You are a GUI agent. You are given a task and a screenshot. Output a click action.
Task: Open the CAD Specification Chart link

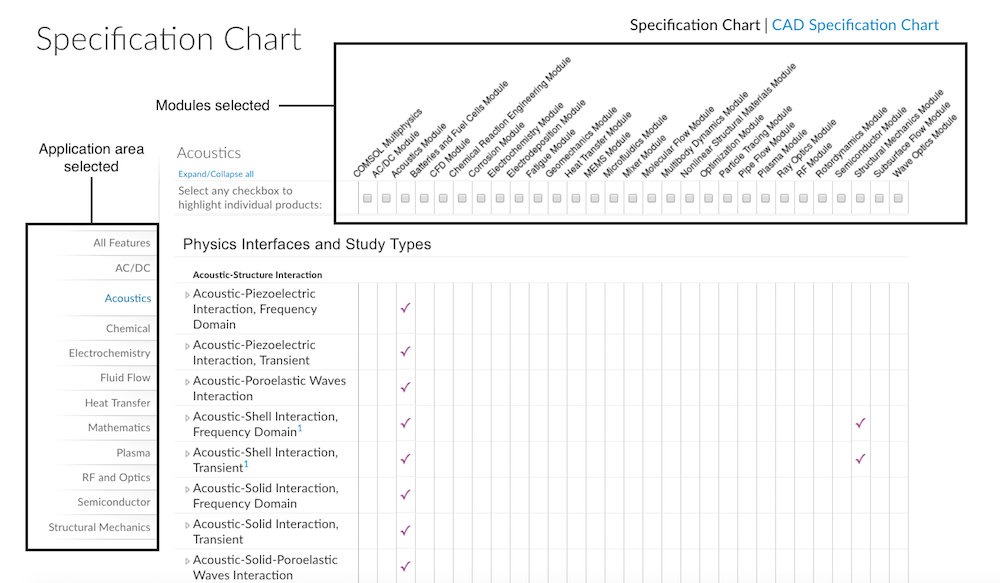pyautogui.click(x=855, y=25)
